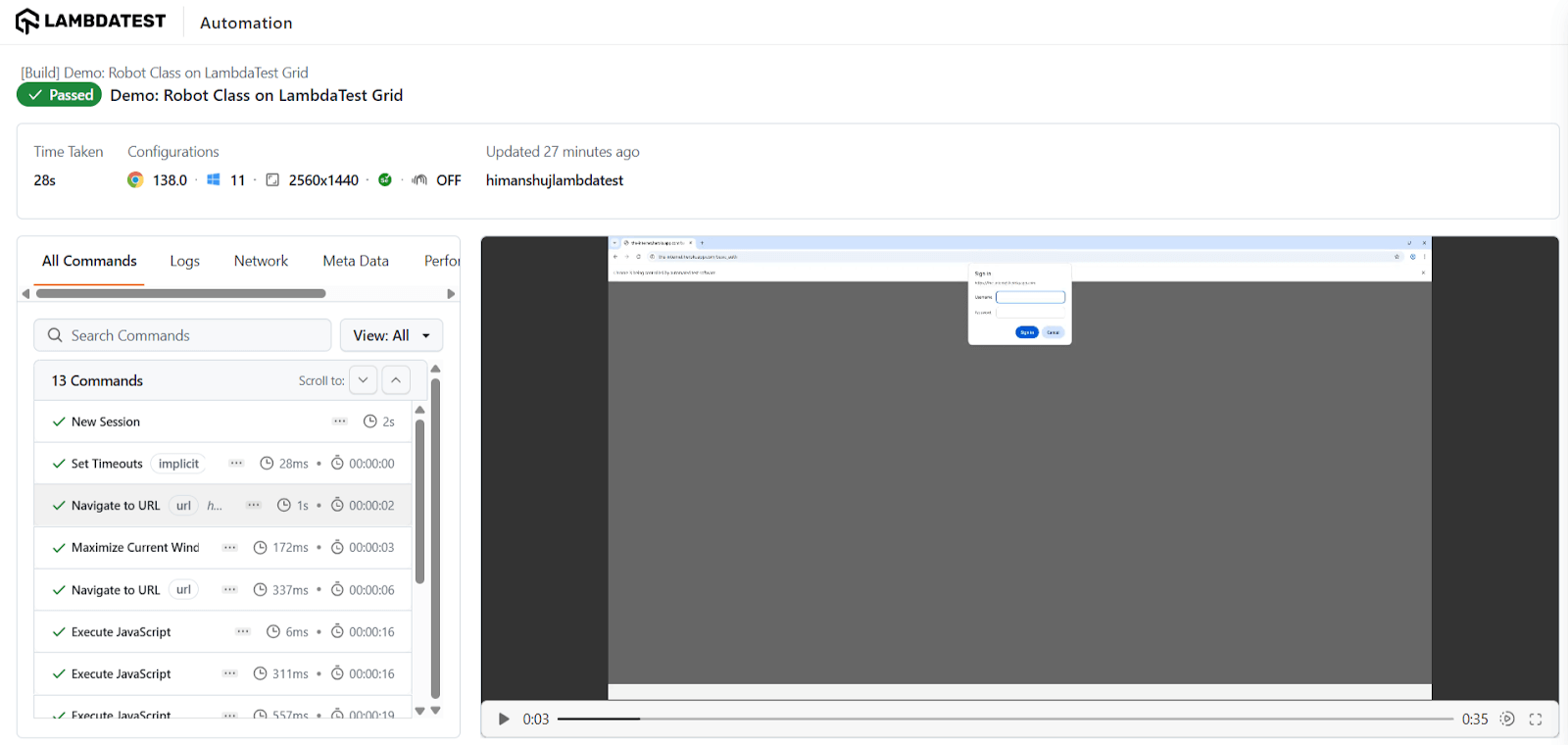Click the Chrome browser icon in Configurations

[x=135, y=180]
